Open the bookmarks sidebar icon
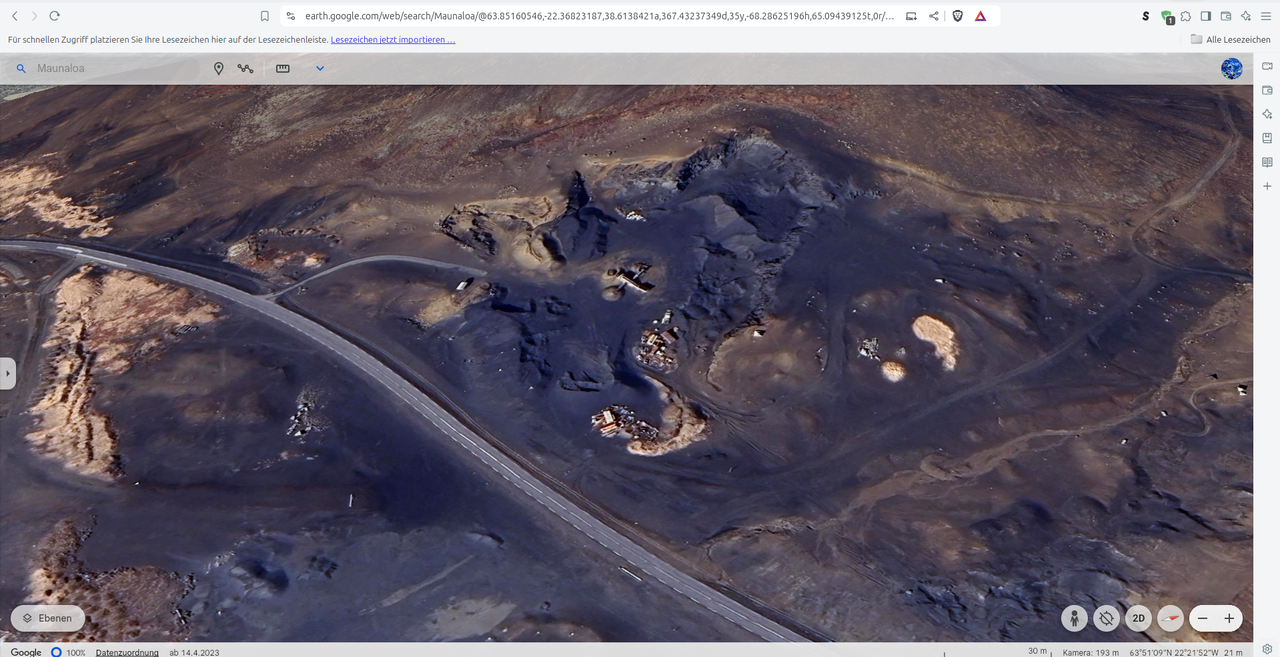 click(1267, 138)
